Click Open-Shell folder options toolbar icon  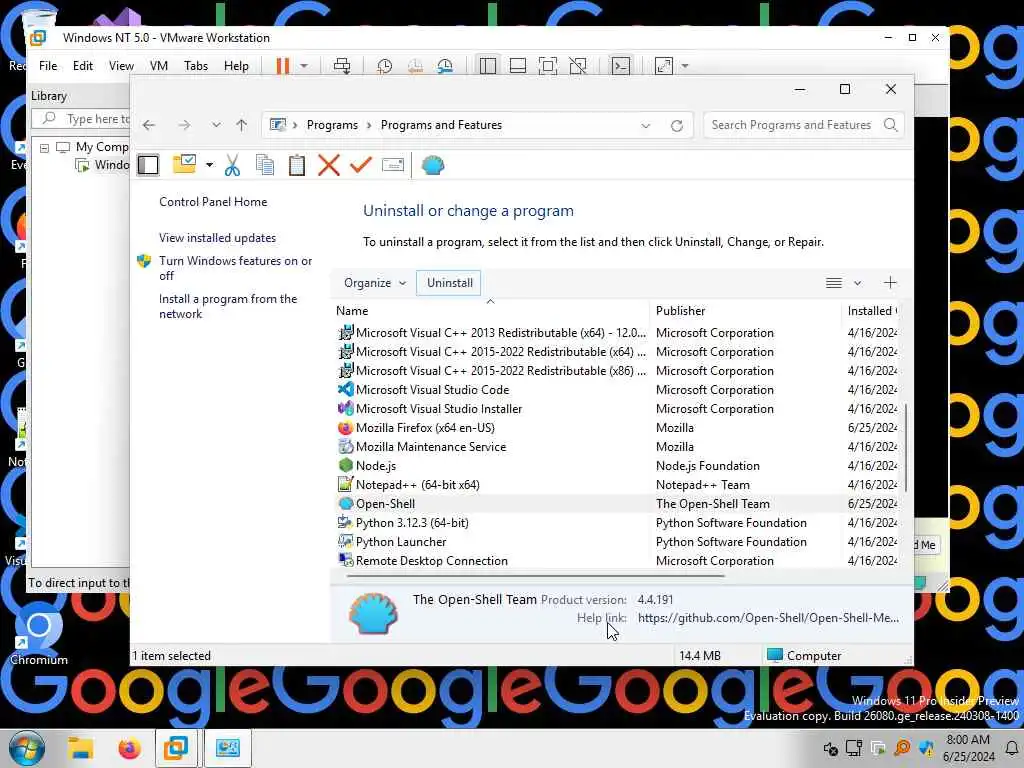pos(184,165)
